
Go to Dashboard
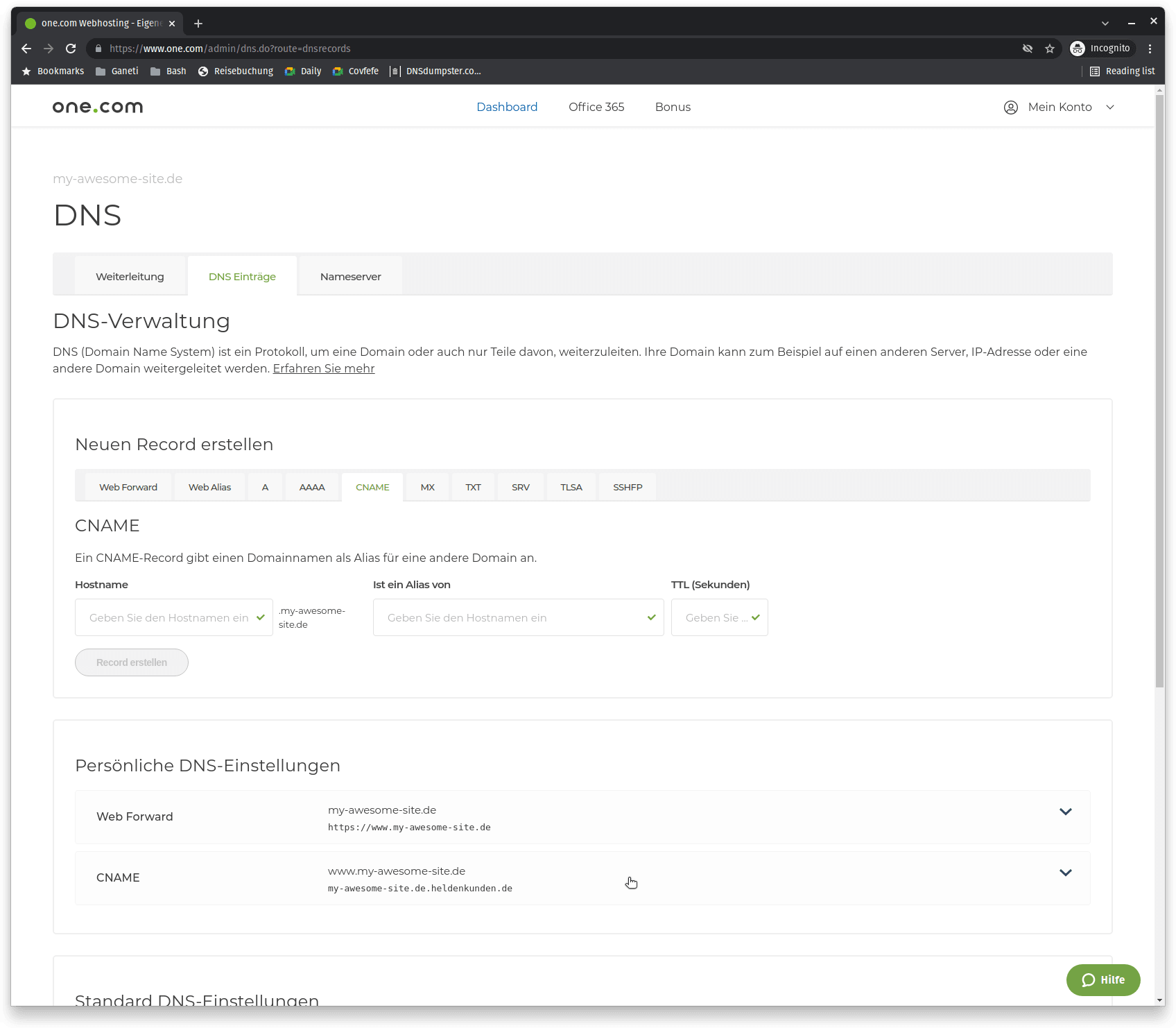507,107
